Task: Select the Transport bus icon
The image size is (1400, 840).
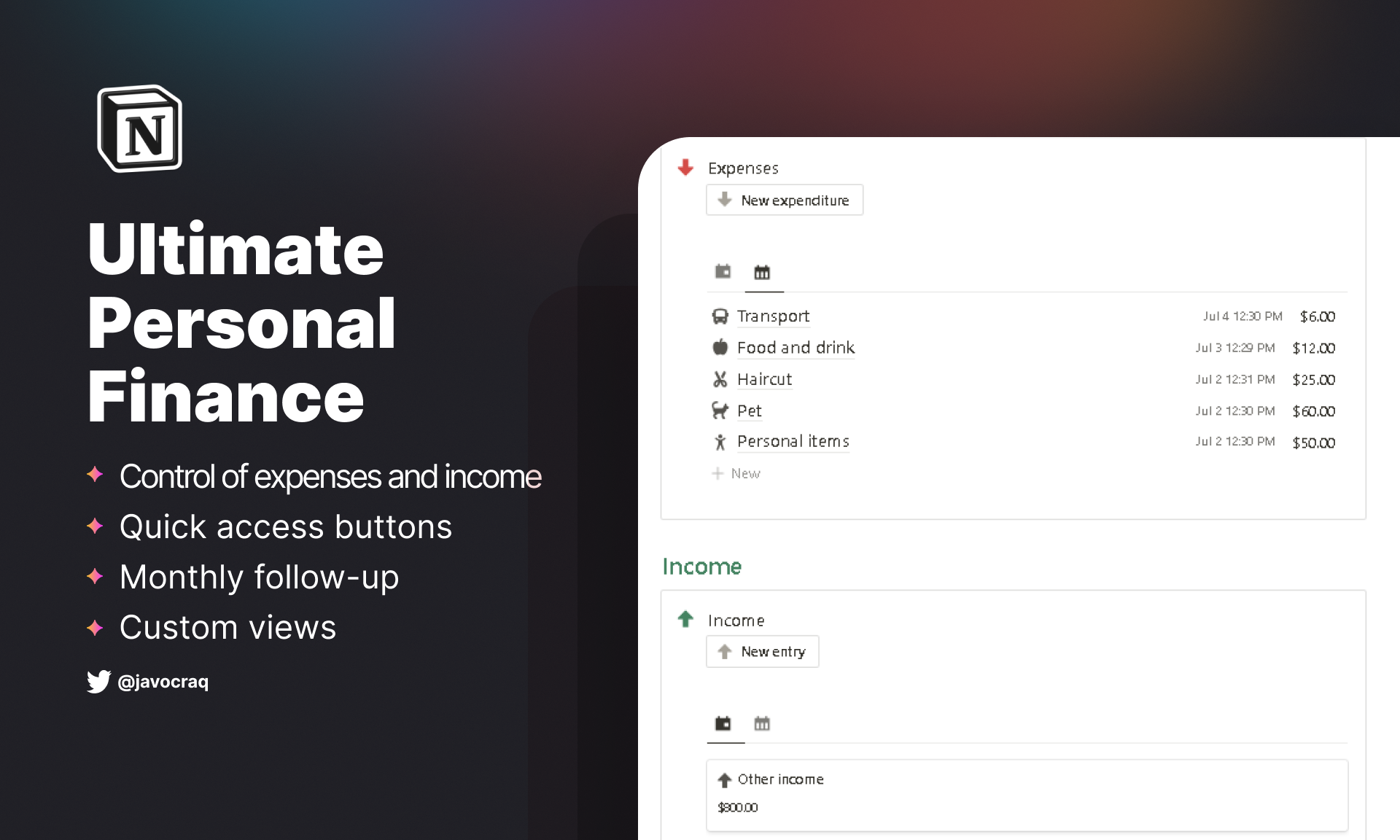Action: click(720, 316)
